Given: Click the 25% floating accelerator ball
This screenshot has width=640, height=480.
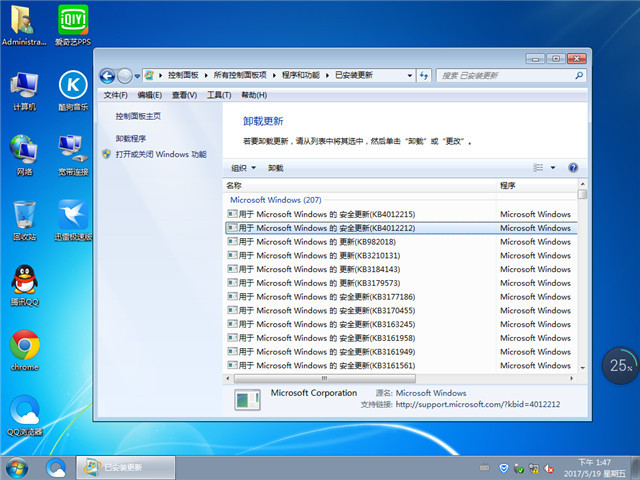Looking at the screenshot, I should [x=620, y=366].
